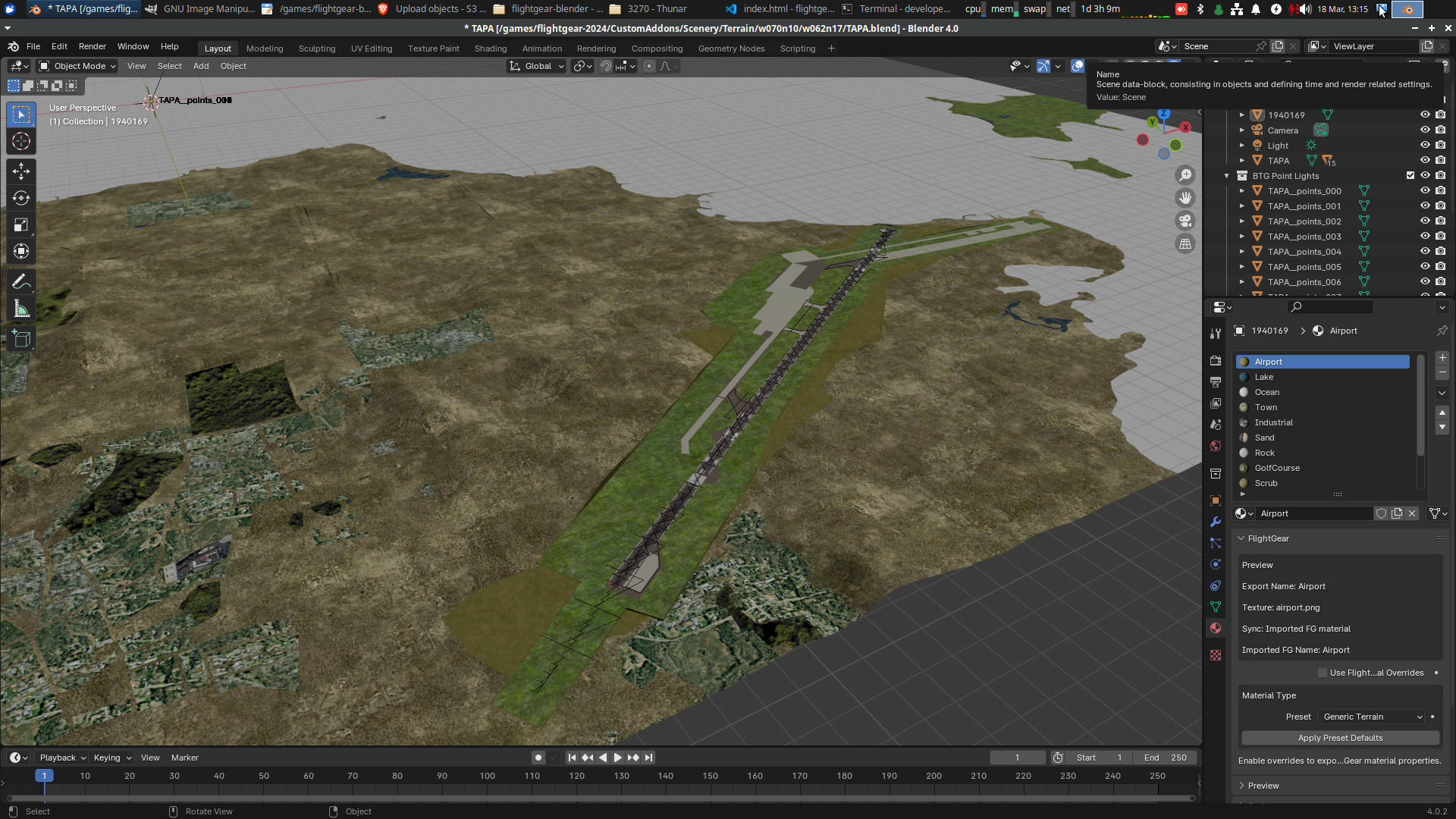This screenshot has width=1456, height=819.
Task: Uncheck Use Flight...al Overrides
Action: [x=1323, y=673]
